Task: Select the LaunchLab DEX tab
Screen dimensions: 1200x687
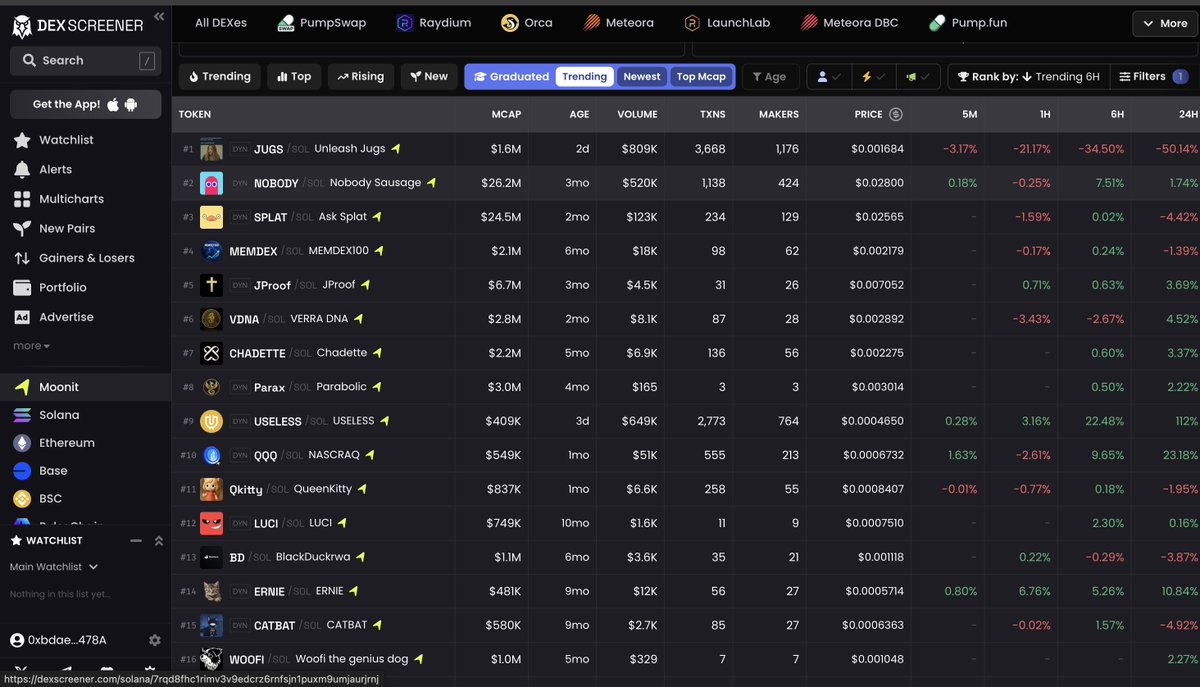Action: click(x=727, y=23)
